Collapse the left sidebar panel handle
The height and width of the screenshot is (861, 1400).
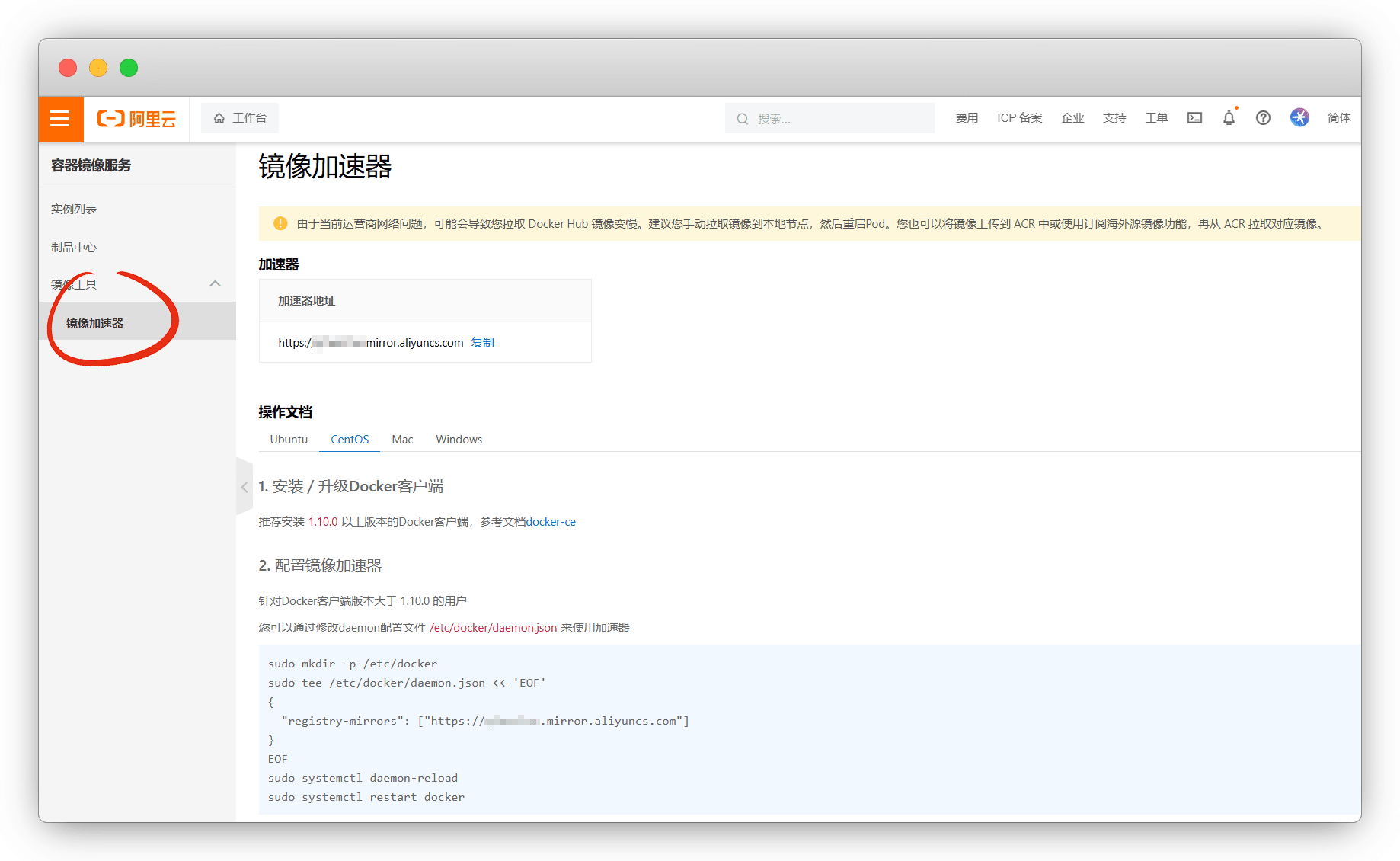245,487
